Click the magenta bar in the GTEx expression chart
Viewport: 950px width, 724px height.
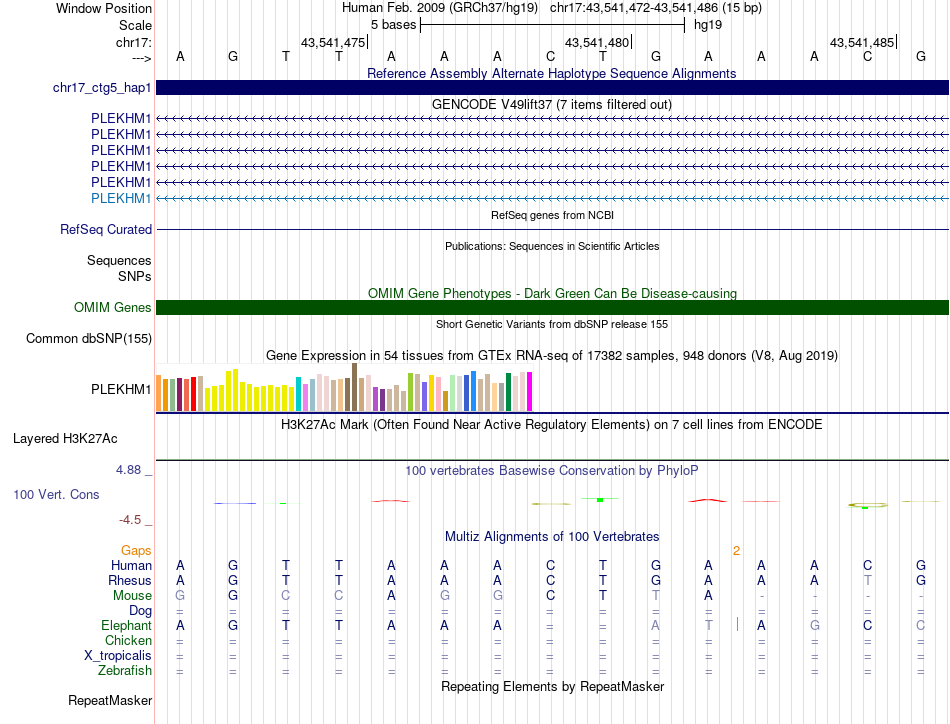tap(530, 391)
